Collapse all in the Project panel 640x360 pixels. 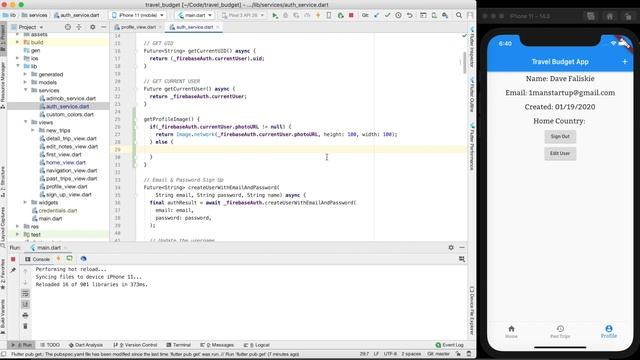[x=79, y=27]
